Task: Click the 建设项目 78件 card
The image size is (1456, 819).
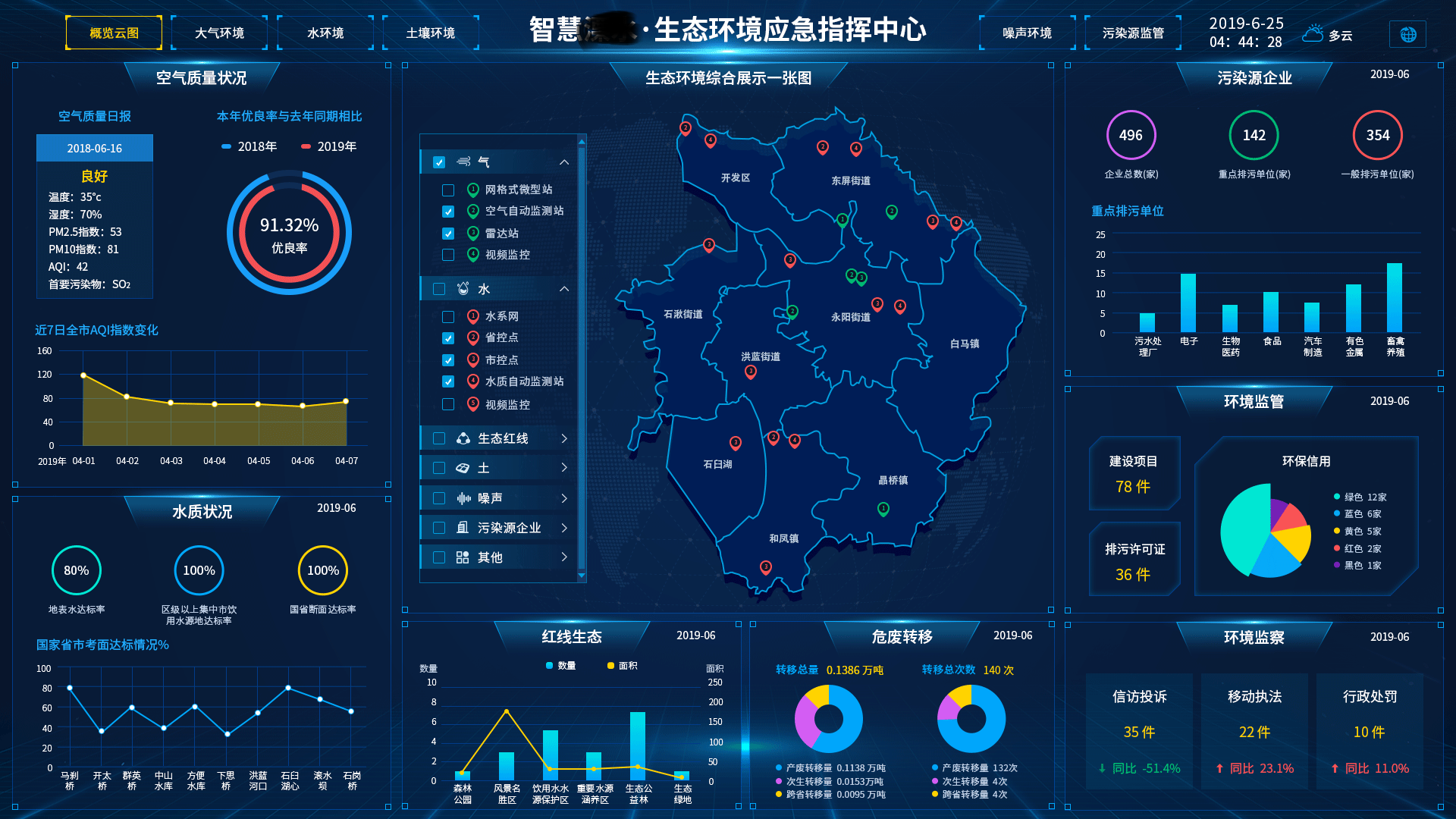Action: coord(1134,474)
